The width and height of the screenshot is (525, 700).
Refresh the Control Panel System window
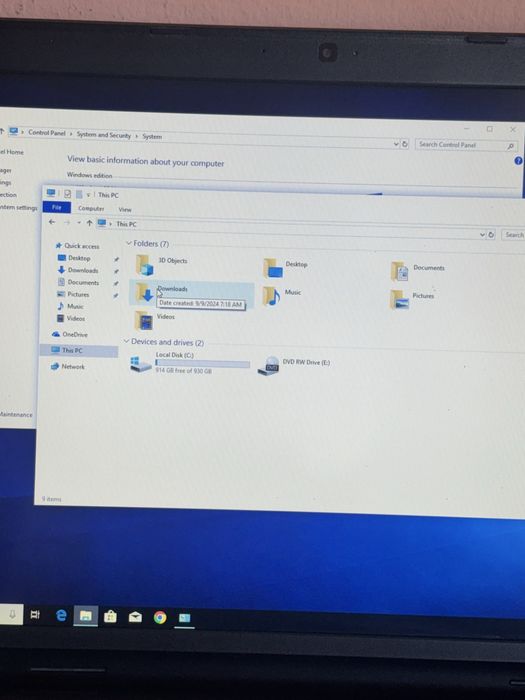click(x=405, y=144)
